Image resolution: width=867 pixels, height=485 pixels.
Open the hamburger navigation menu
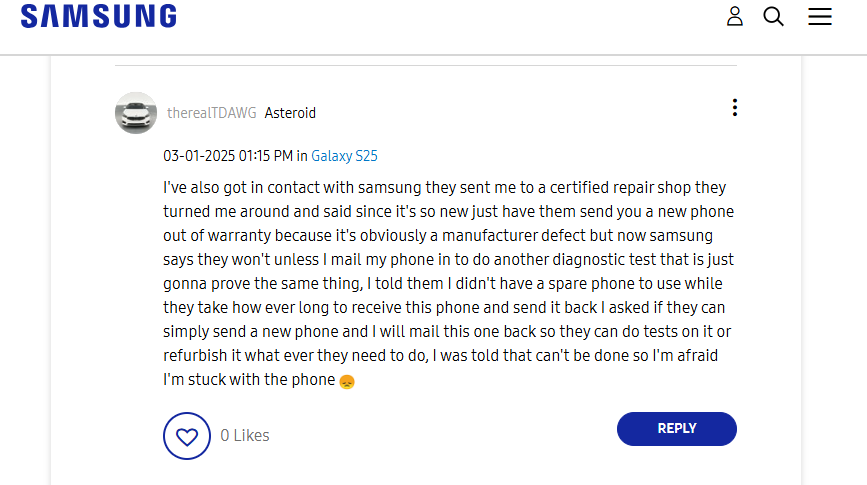pos(820,16)
